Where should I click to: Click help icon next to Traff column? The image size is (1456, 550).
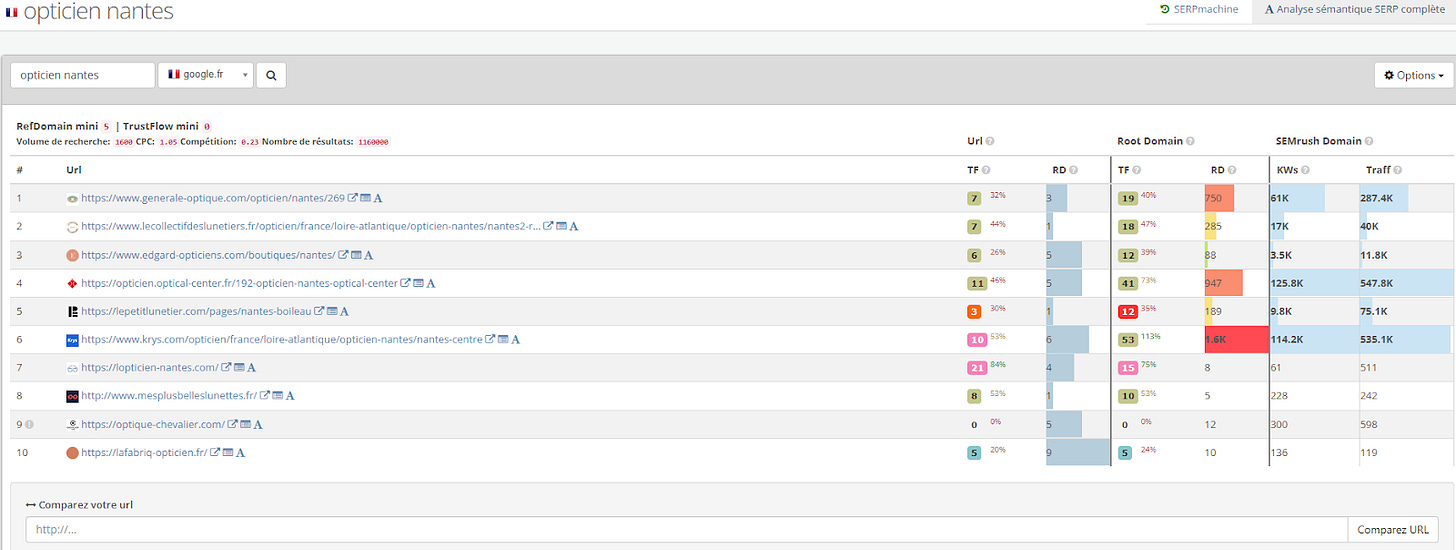coord(1399,170)
